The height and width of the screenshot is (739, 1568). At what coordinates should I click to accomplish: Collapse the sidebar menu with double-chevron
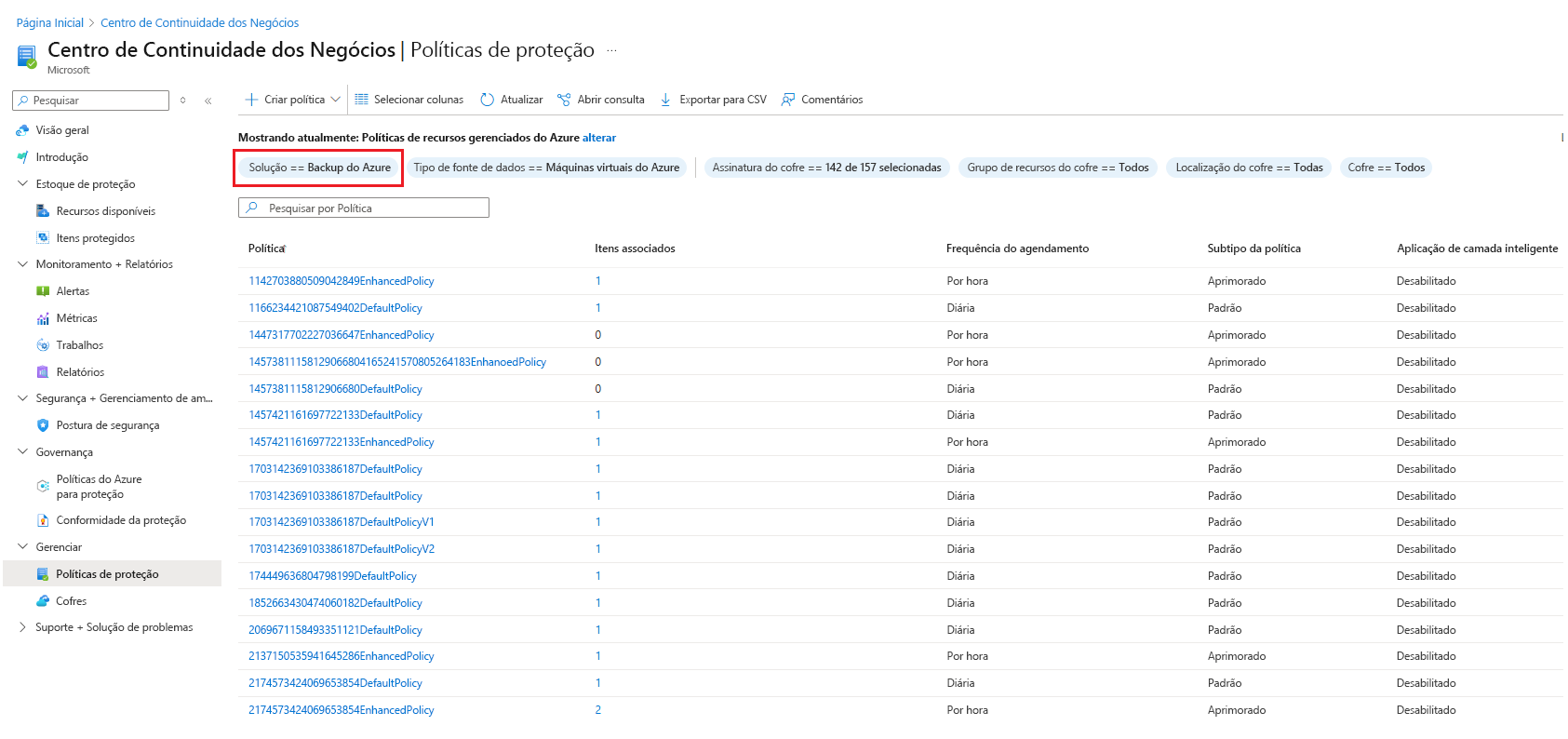208,101
